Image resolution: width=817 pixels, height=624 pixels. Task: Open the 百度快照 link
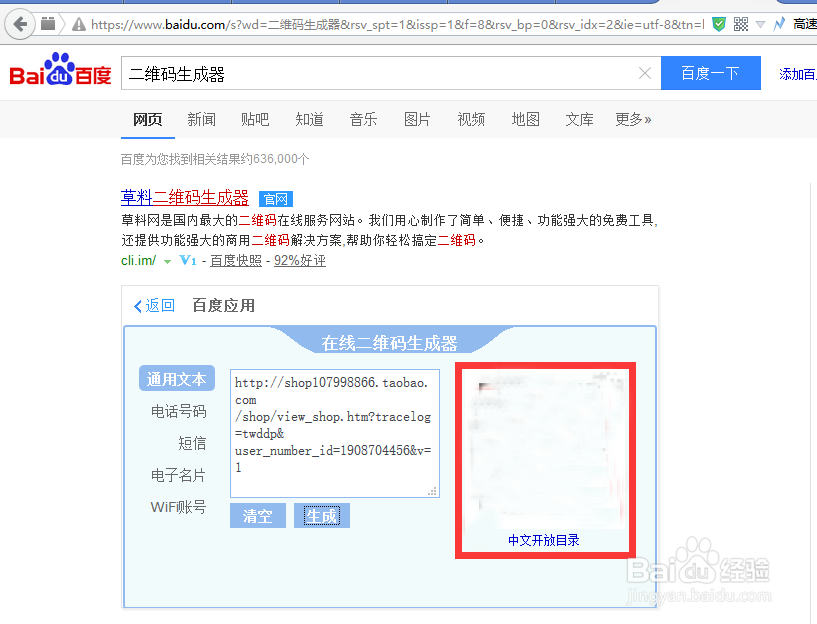236,260
